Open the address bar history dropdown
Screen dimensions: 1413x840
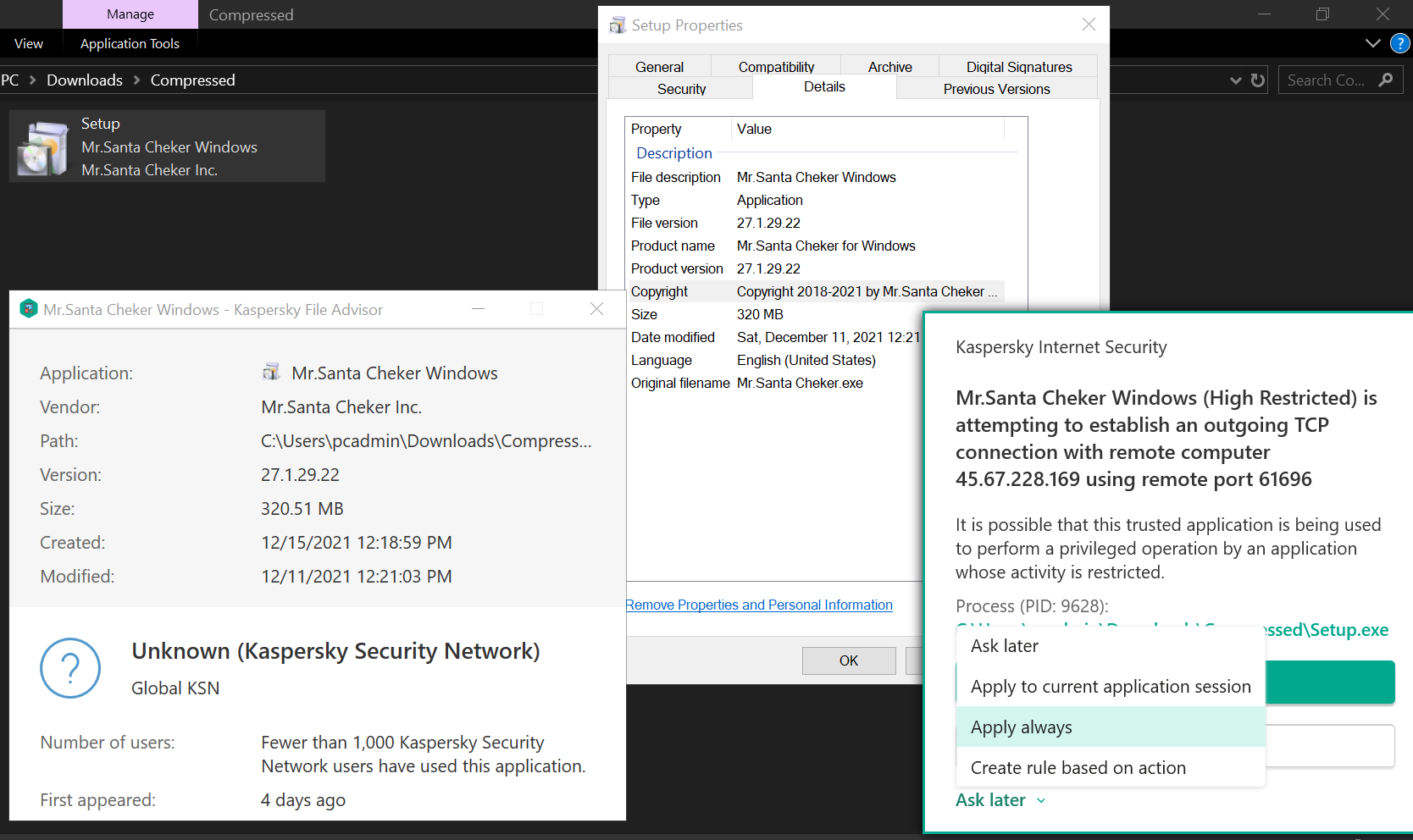click(1236, 80)
